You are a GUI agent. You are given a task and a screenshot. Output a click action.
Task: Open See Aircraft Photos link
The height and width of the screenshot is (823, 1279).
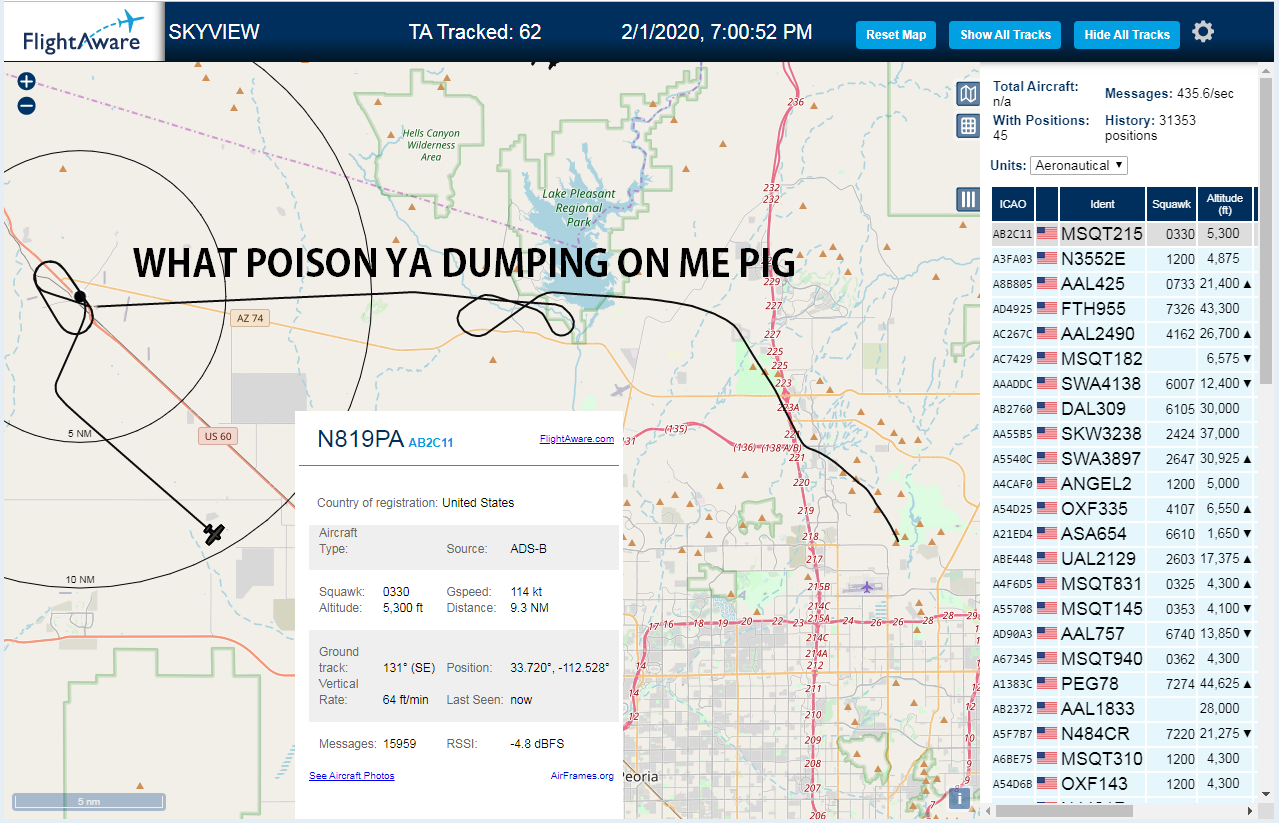(352, 775)
